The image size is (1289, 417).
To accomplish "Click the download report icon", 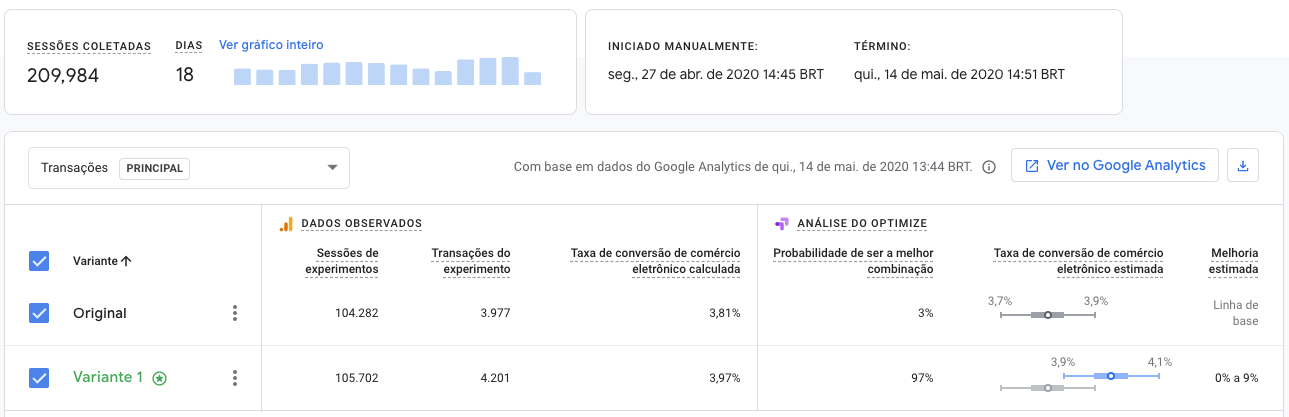I will 1243,166.
